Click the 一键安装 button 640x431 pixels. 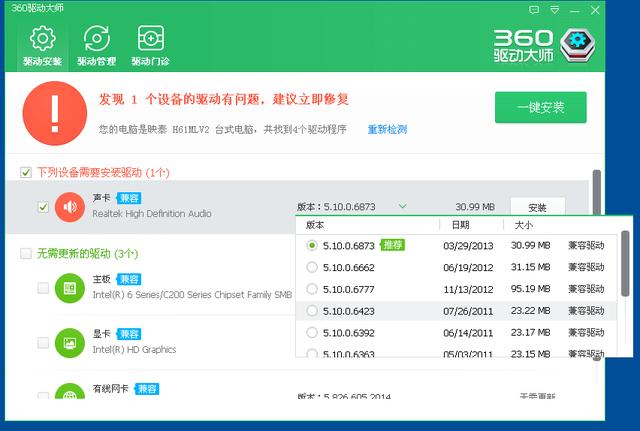coord(541,107)
